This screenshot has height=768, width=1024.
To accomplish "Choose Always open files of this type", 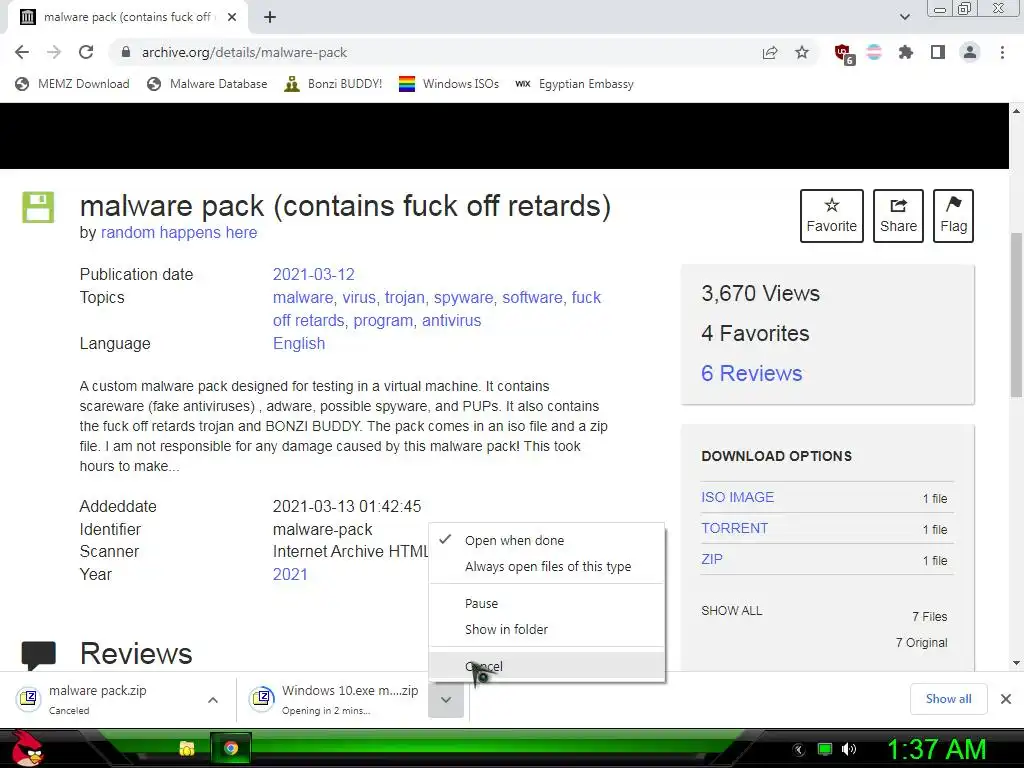I will [547, 567].
